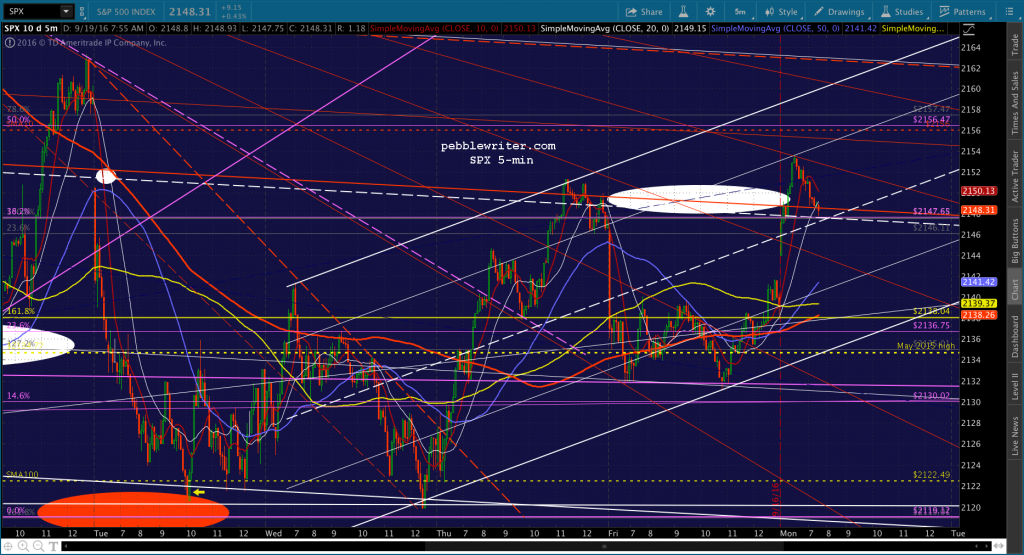1024x555 pixels.
Task: Open the flask icon next to Share
Action: click(683, 12)
